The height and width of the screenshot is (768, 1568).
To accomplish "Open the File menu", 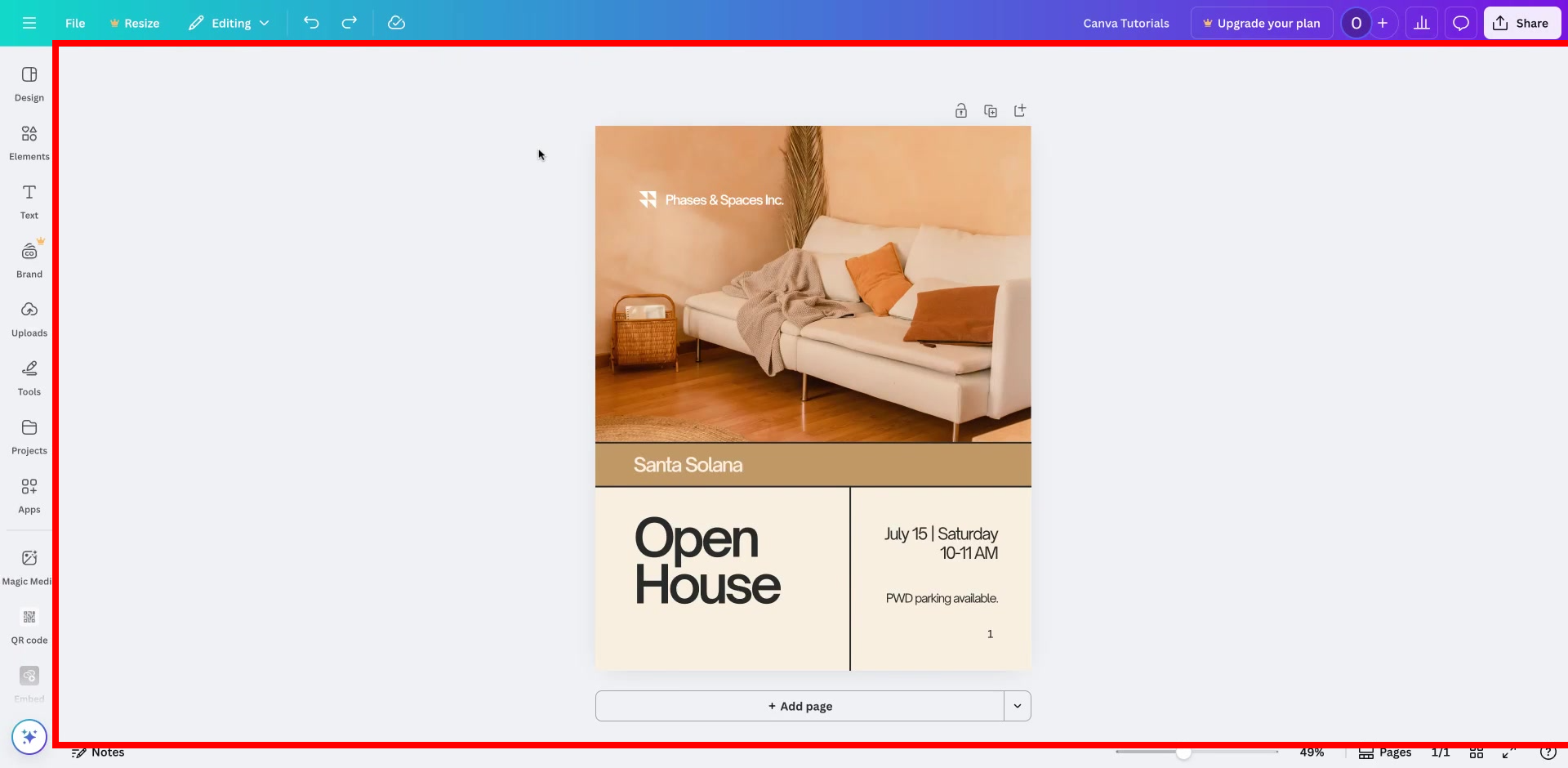I will (x=74, y=23).
